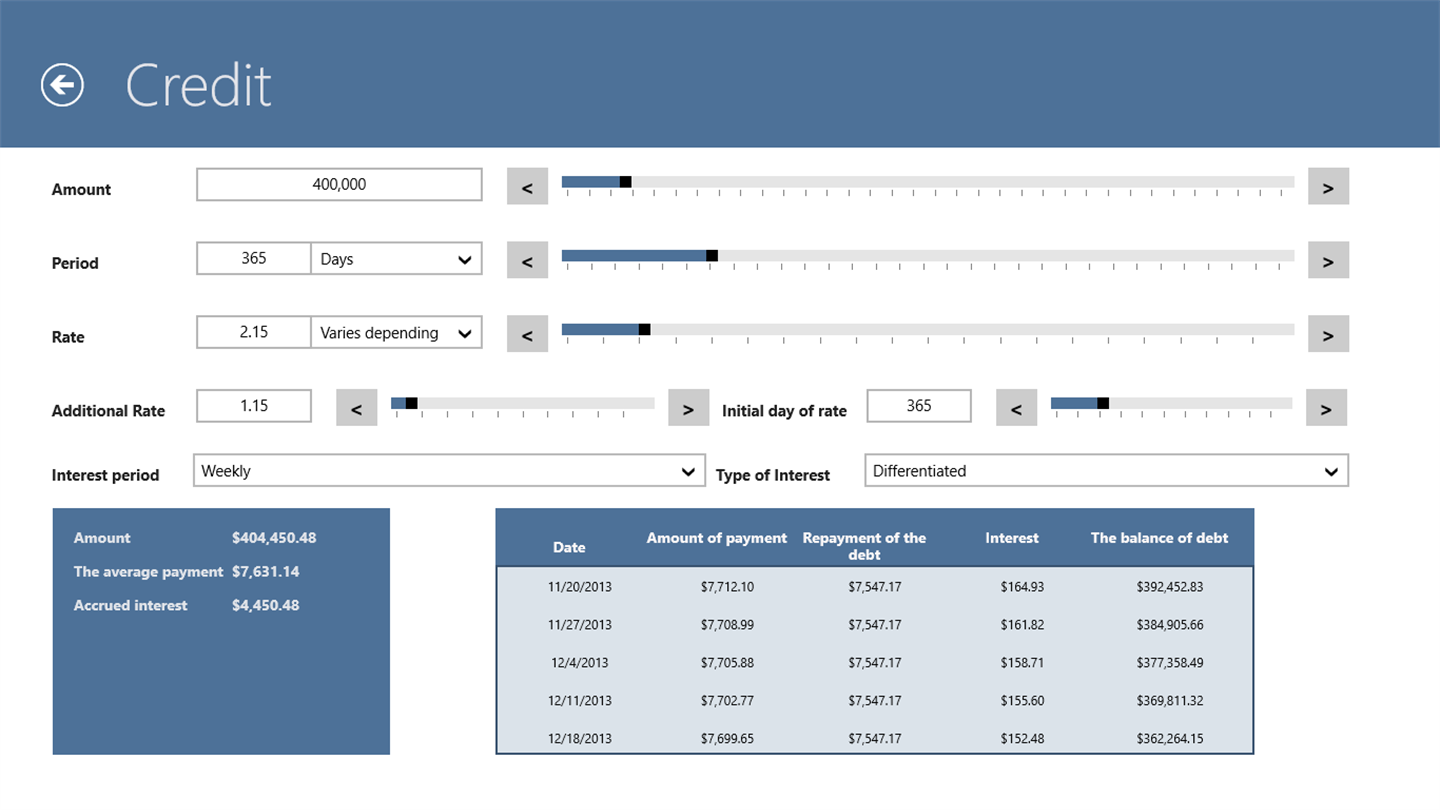Click the Amount input field showing 400,000
This screenshot has height=810, width=1440.
pyautogui.click(x=339, y=185)
